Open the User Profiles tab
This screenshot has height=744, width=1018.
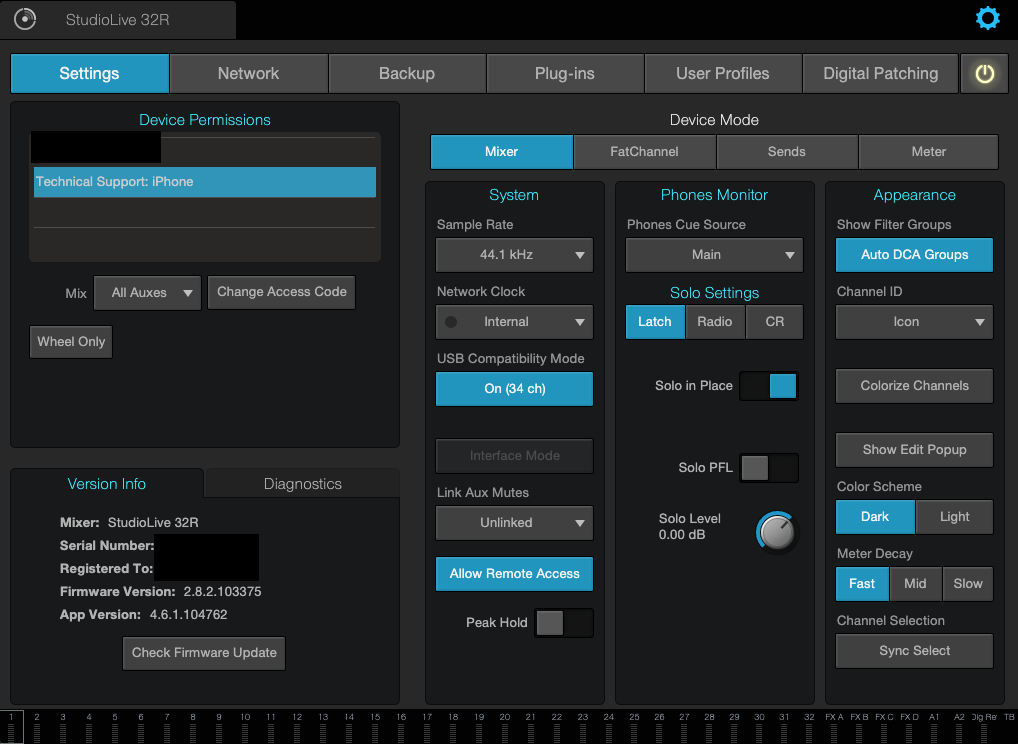(x=723, y=73)
